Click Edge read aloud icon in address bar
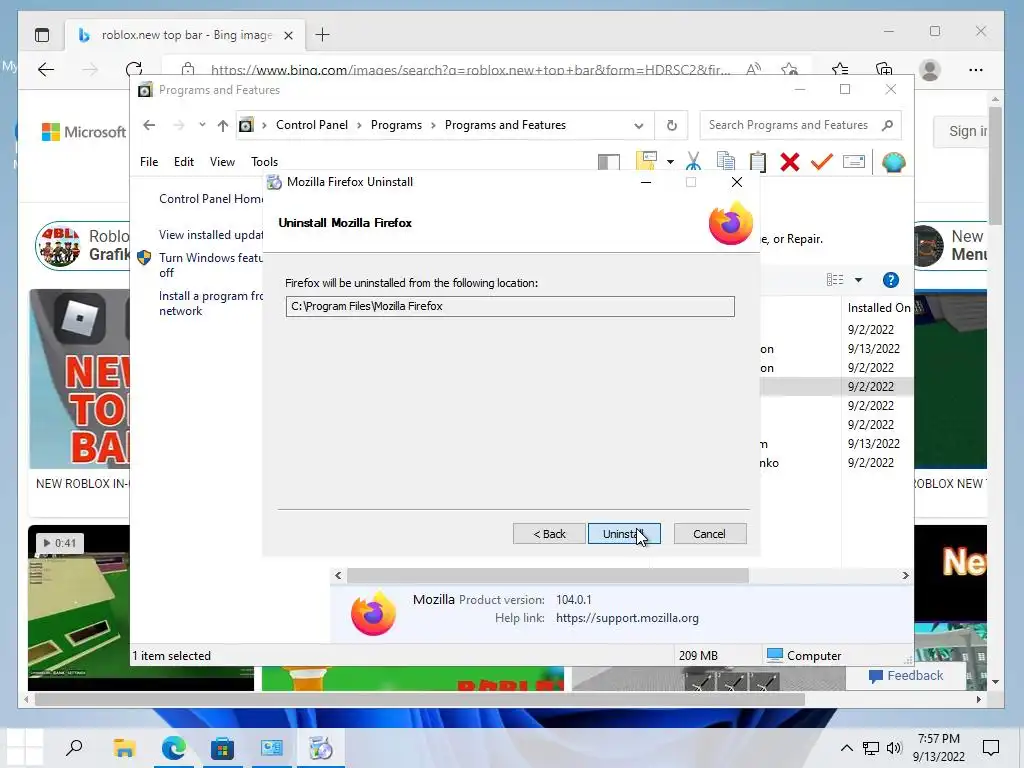The width and height of the screenshot is (1024, 768). (x=753, y=69)
